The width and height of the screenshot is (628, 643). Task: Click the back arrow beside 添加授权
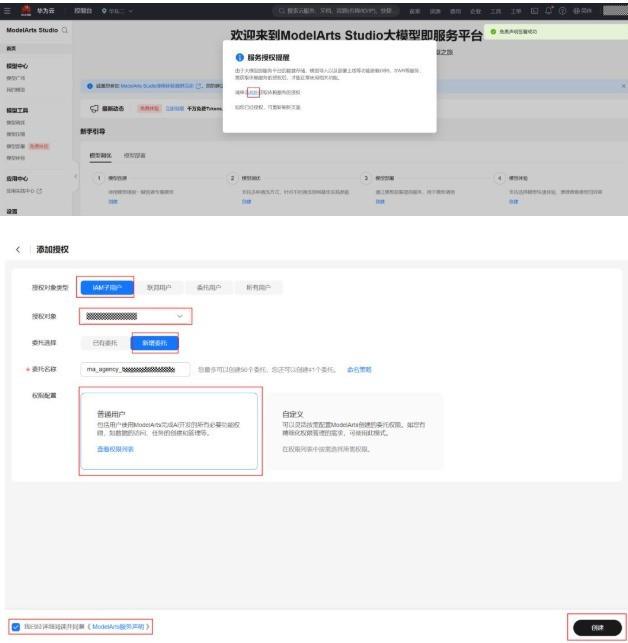coord(18,249)
